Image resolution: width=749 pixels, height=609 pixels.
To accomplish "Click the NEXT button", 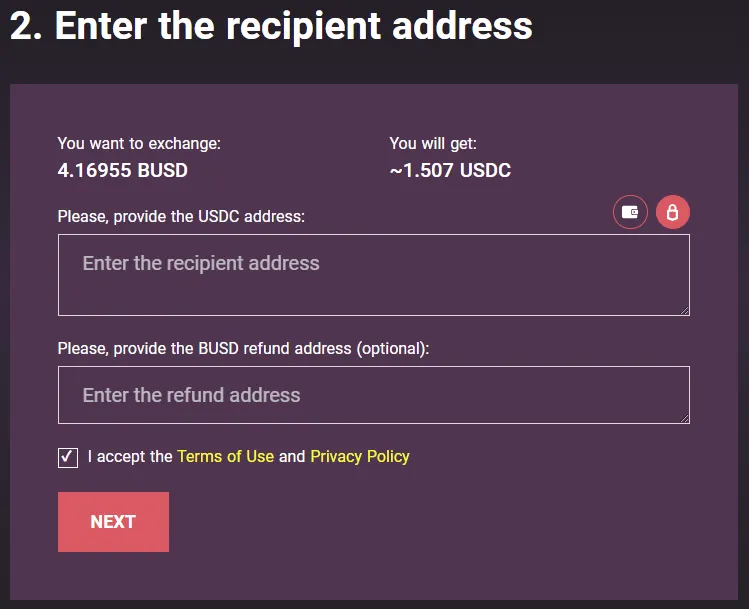I will click(113, 522).
